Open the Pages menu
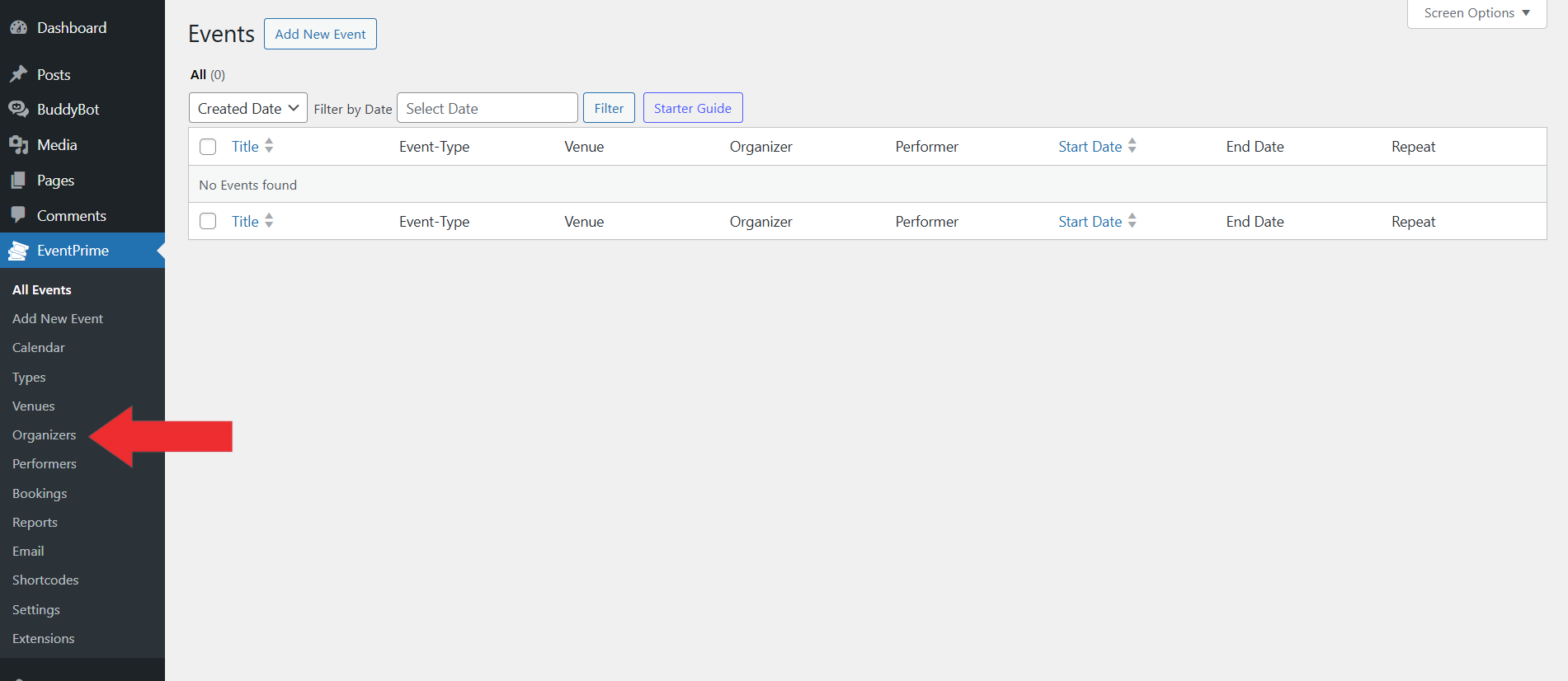The width and height of the screenshot is (1568, 681). pyautogui.click(x=82, y=180)
